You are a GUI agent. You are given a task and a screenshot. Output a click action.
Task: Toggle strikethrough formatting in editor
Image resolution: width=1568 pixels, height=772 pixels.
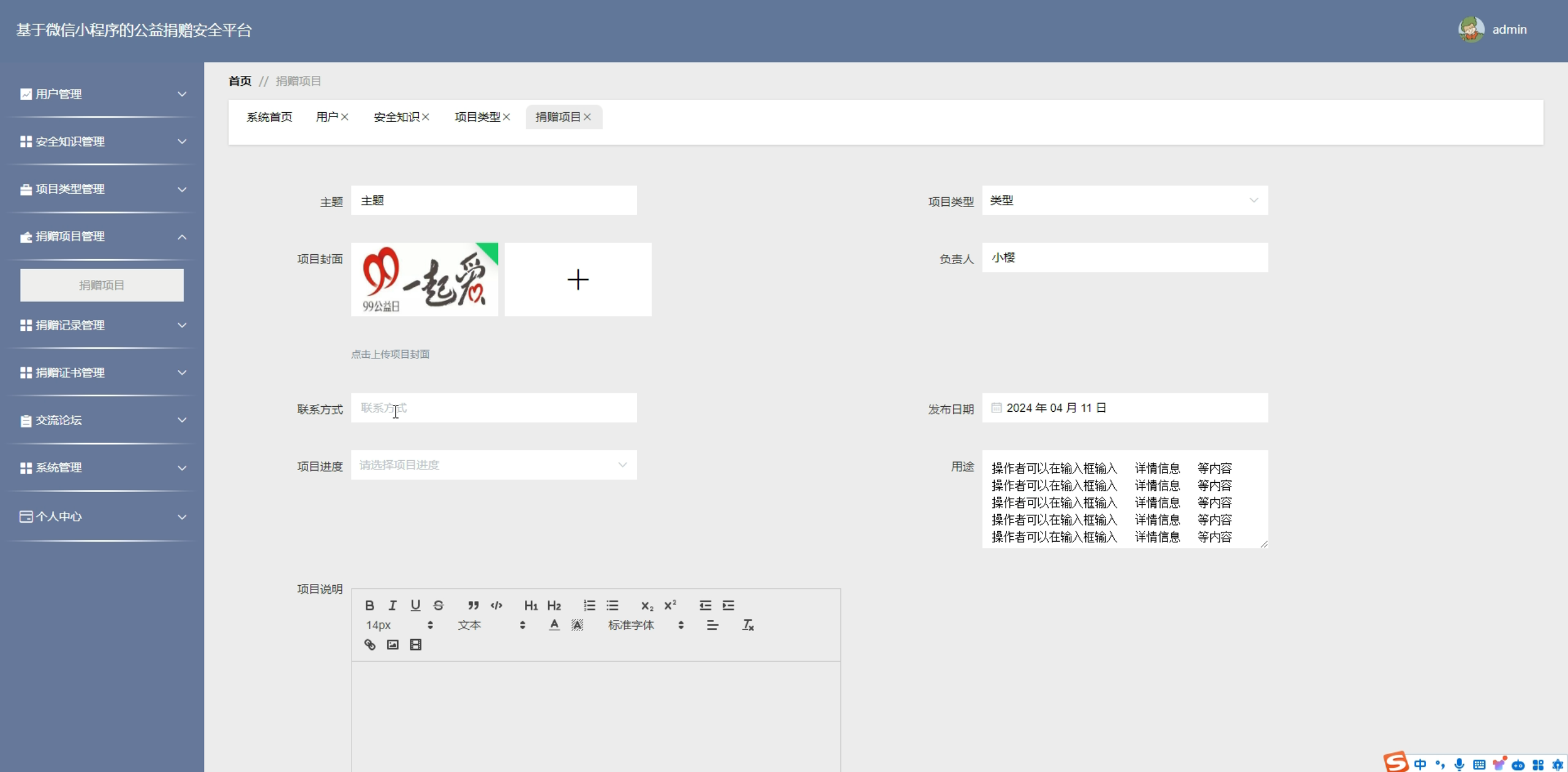point(439,605)
